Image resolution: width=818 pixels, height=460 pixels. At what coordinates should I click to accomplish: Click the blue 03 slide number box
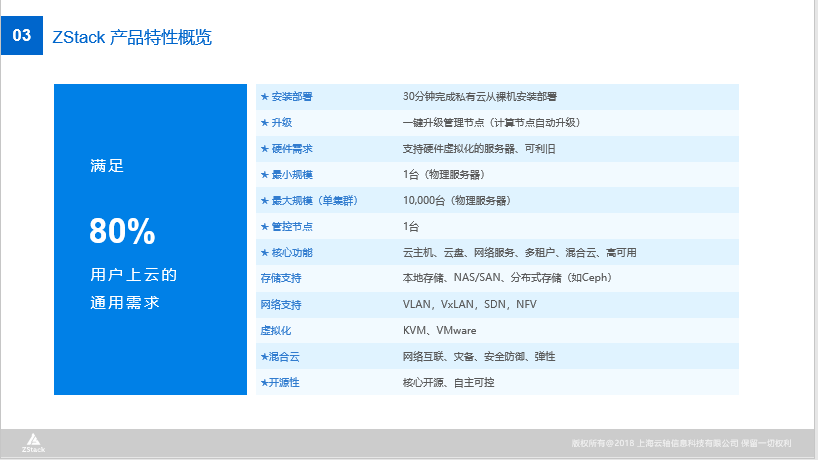pos(22,35)
